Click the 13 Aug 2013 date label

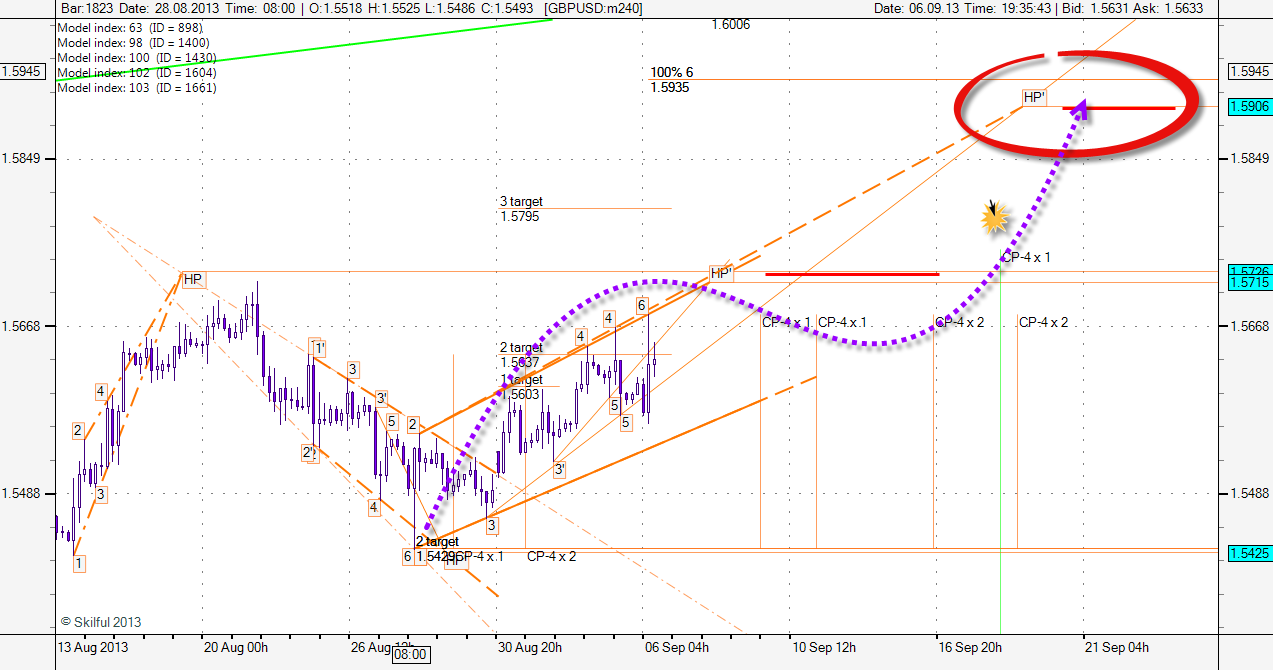[x=92, y=646]
